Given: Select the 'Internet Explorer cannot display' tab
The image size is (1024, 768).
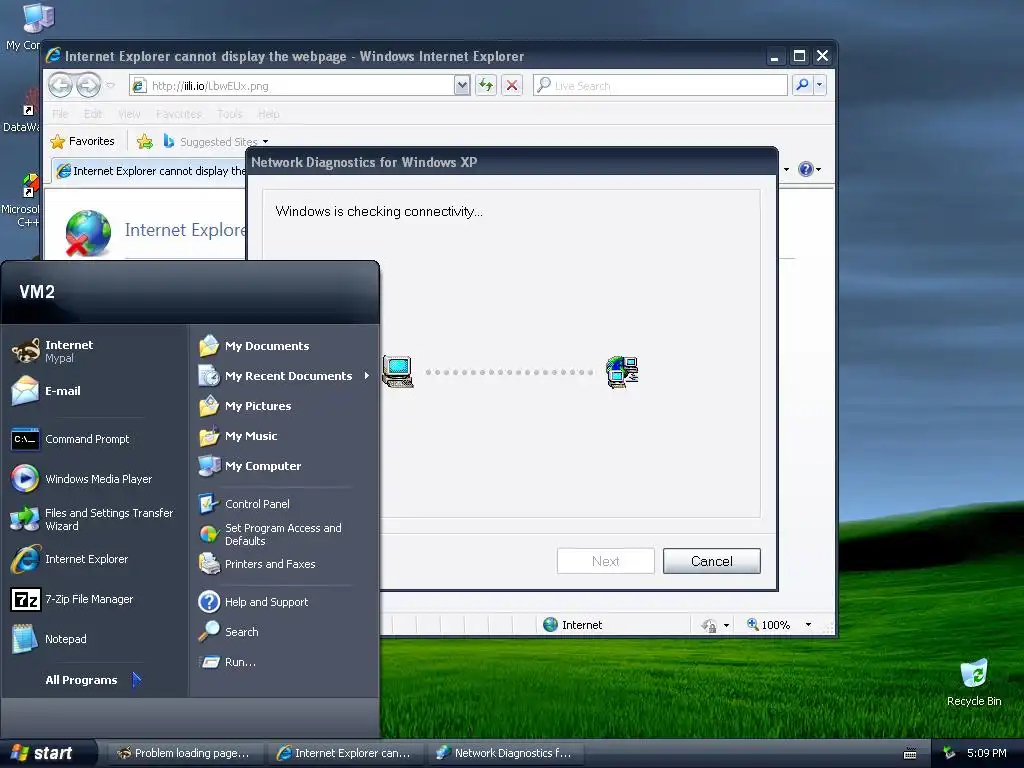Looking at the screenshot, I should click(149, 170).
